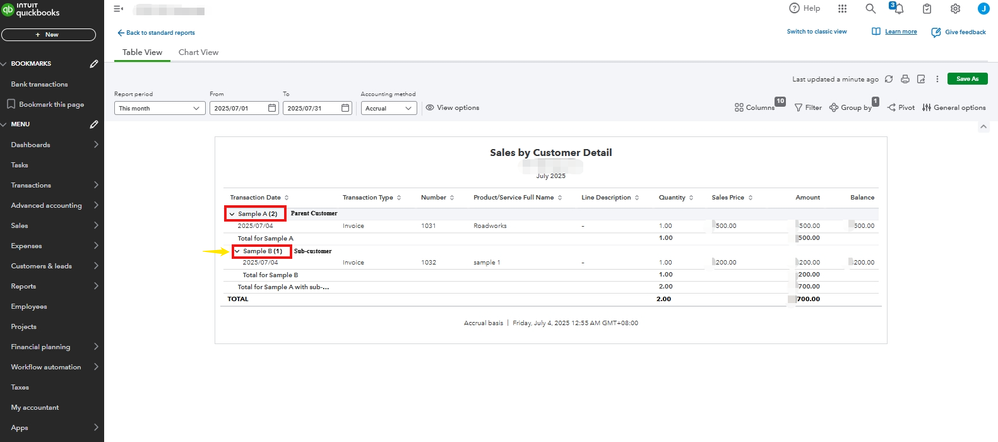Collapse the Sample A customer group
The height and width of the screenshot is (442, 998).
(x=233, y=213)
